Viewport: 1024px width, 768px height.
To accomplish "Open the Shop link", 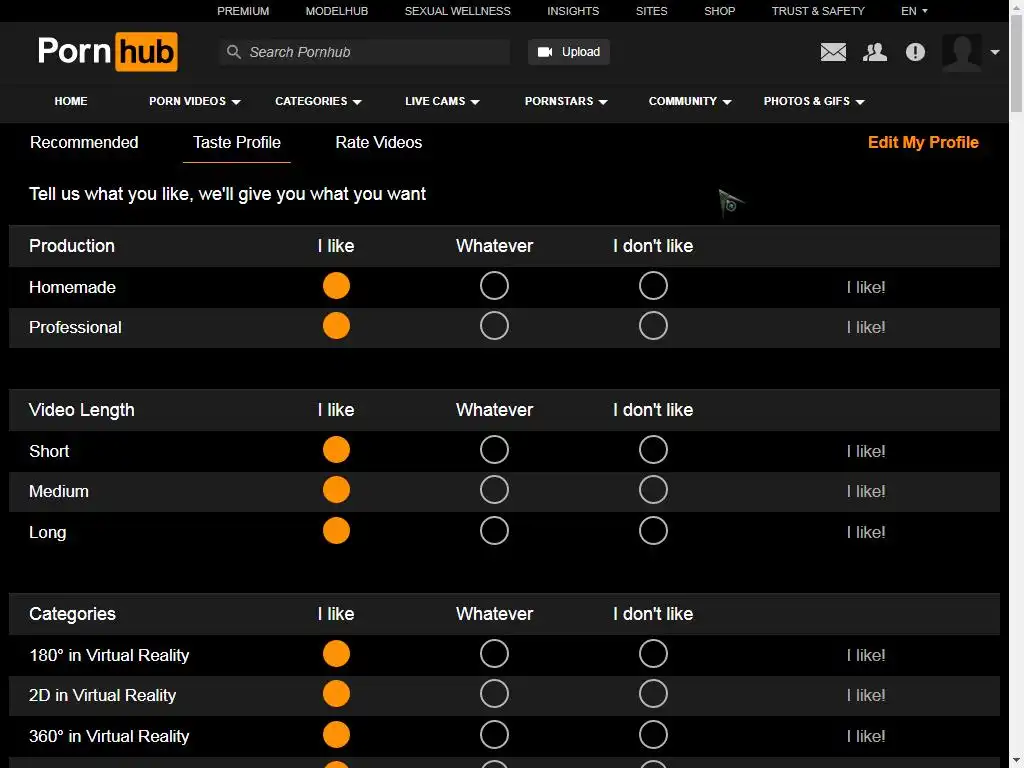I will pos(720,11).
